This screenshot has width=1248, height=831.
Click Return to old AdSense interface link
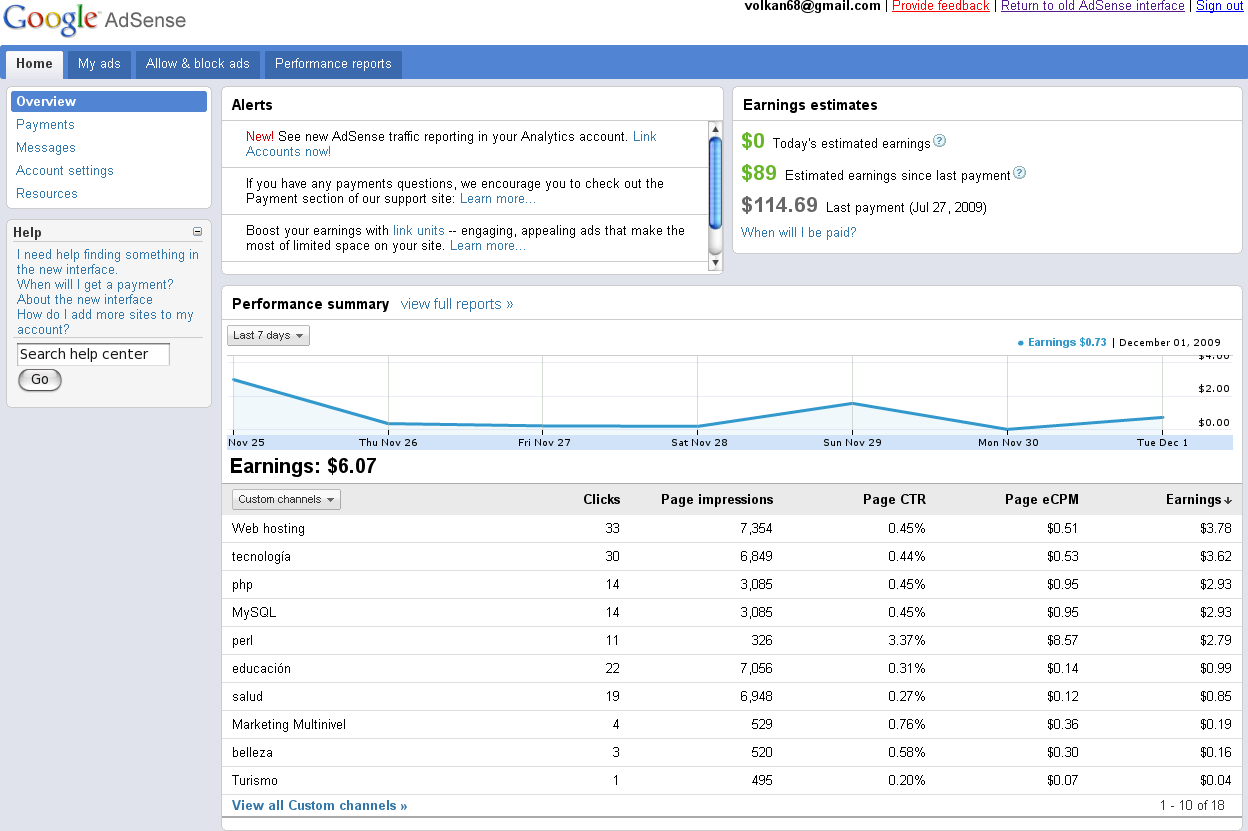click(x=1093, y=6)
